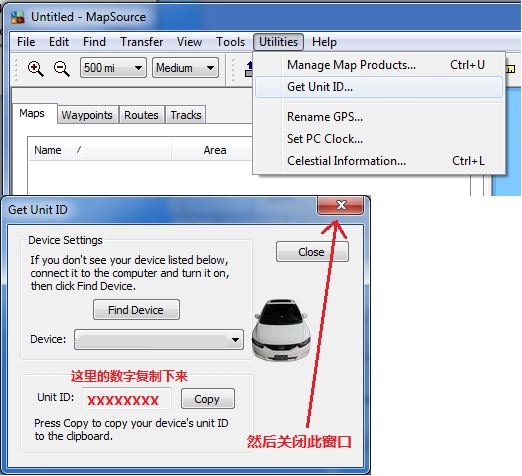The width and height of the screenshot is (522, 476).
Task: Sort by the Area column header
Action: tap(215, 150)
